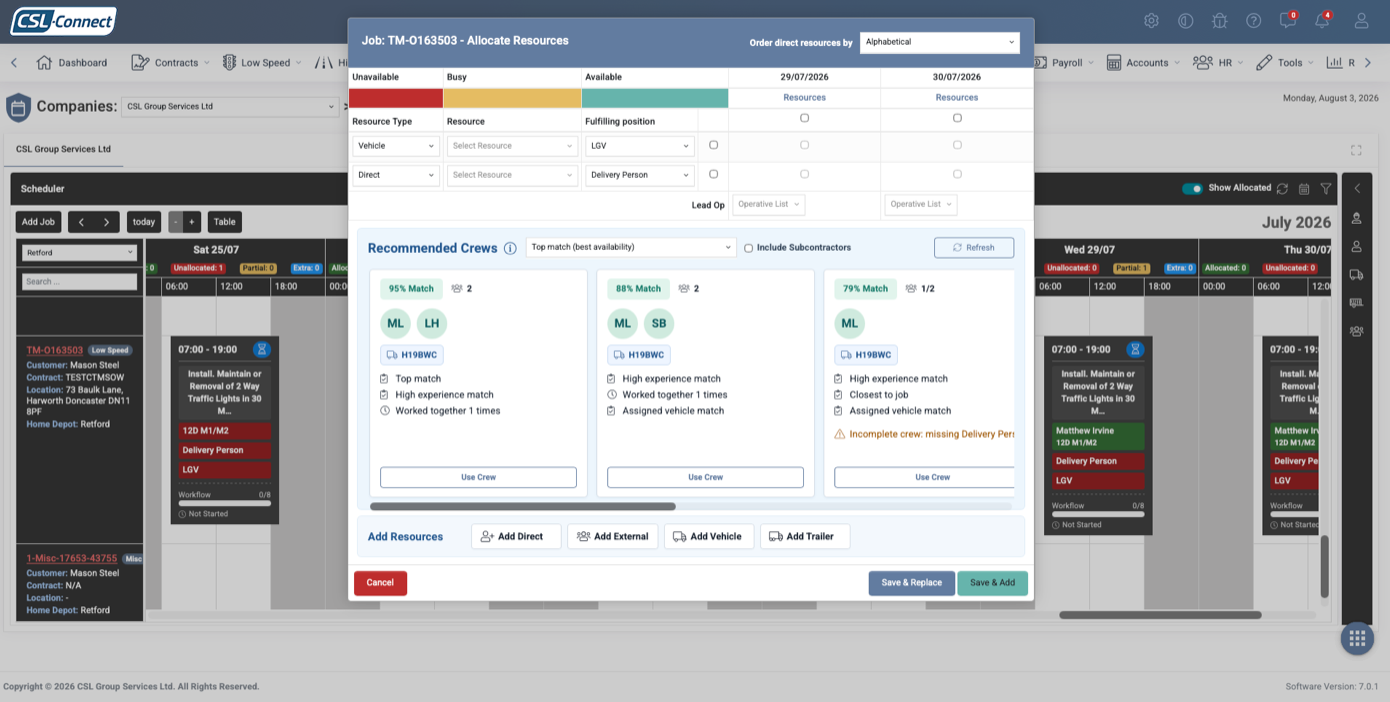The width and height of the screenshot is (1390, 702).
Task: Tick LGV checkbox for 29/07/2026
Action: [x=805, y=145]
